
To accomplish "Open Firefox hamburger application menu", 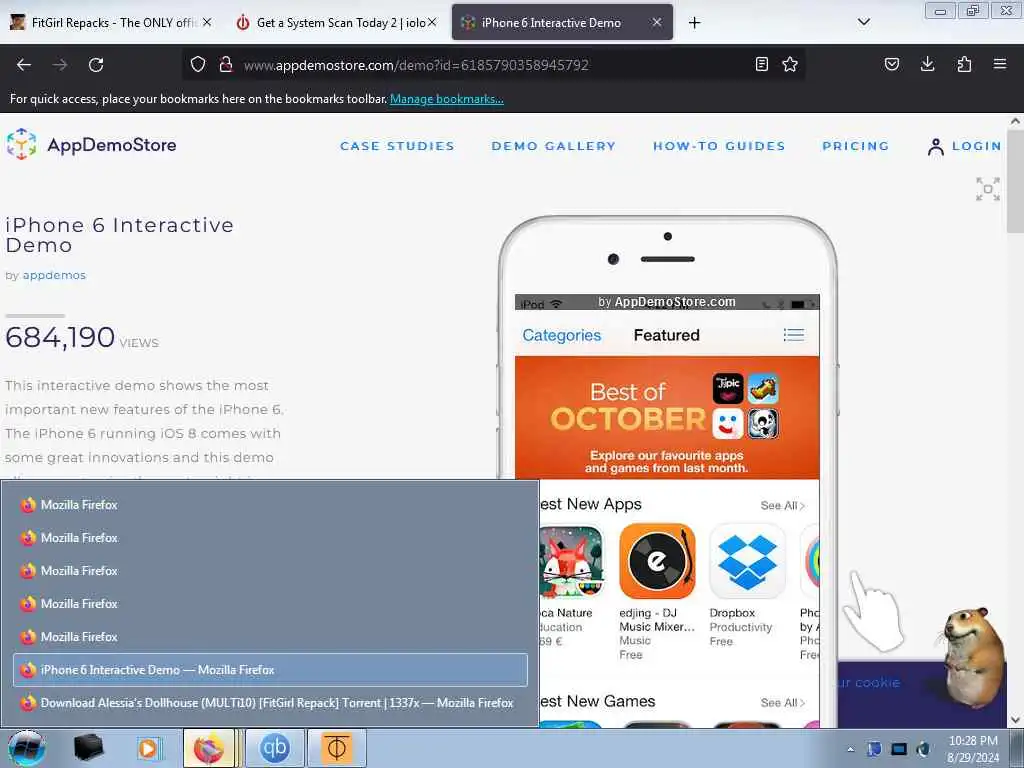I will (1000, 64).
